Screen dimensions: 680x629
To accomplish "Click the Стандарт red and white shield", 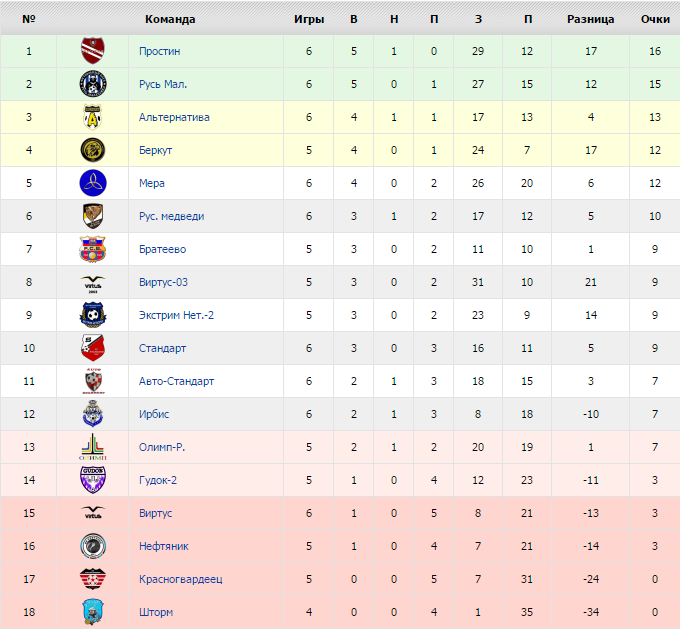I will [x=93, y=348].
